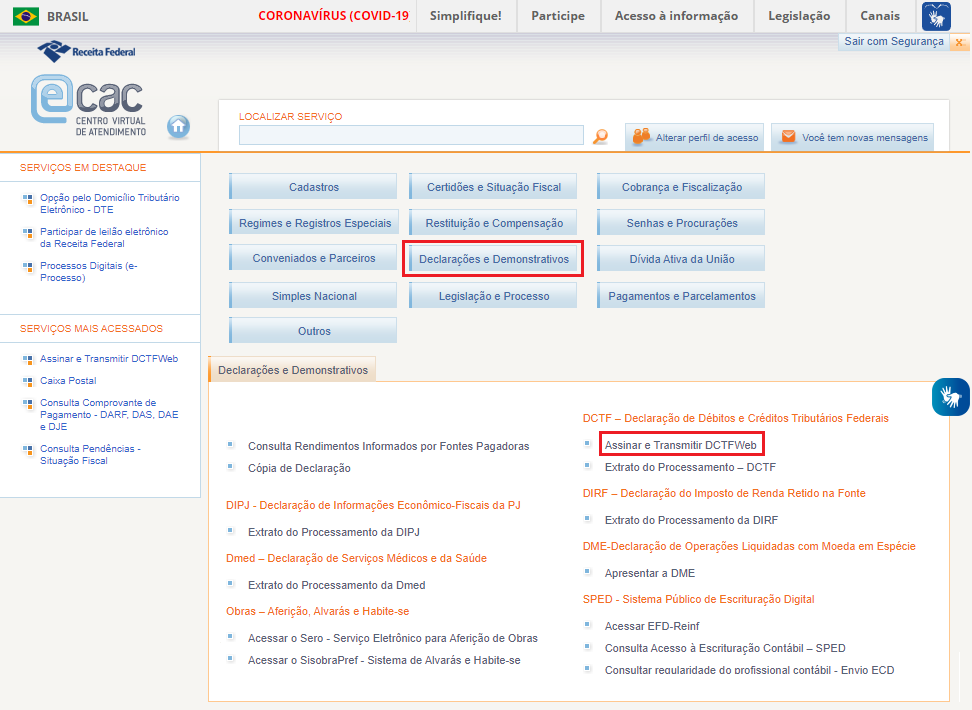Select Certidões e Situação Fiscal category
The height and width of the screenshot is (710, 972).
(x=493, y=187)
